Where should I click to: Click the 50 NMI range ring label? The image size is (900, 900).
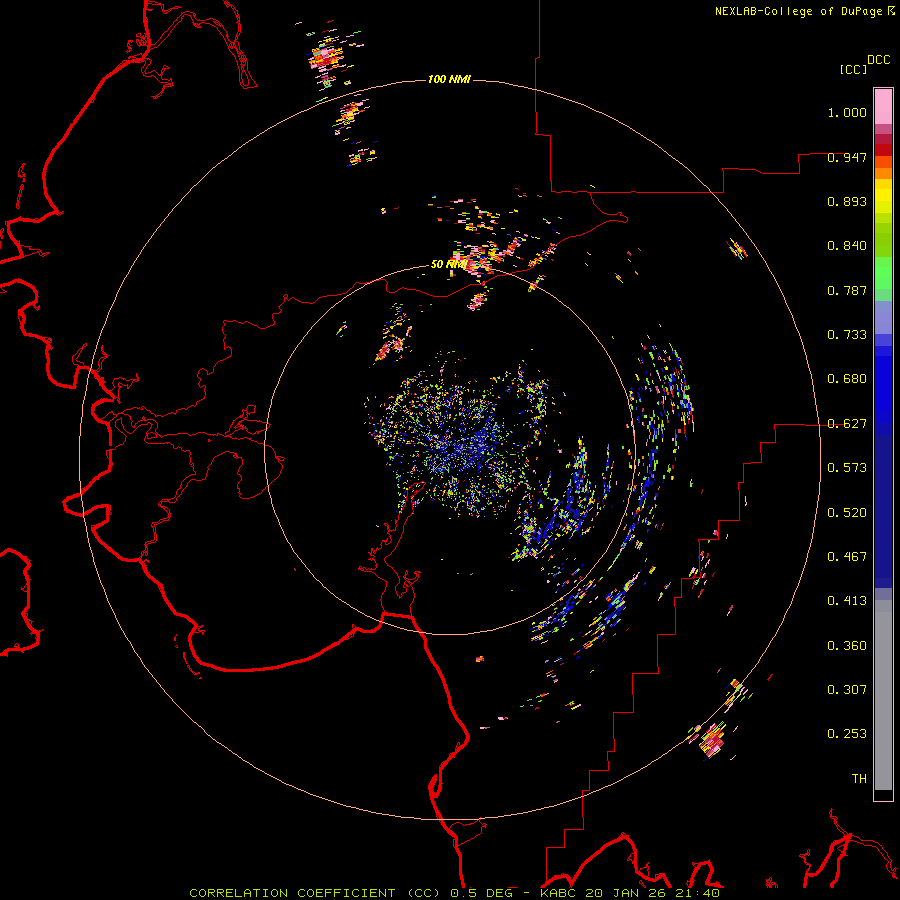tap(449, 265)
